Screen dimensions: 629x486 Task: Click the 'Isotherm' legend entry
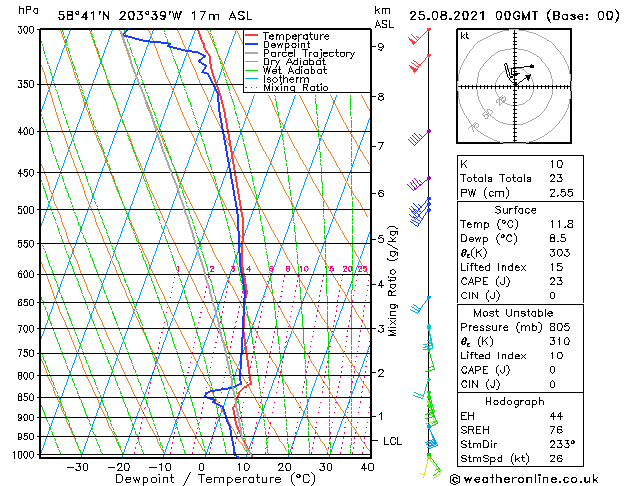pos(286,79)
